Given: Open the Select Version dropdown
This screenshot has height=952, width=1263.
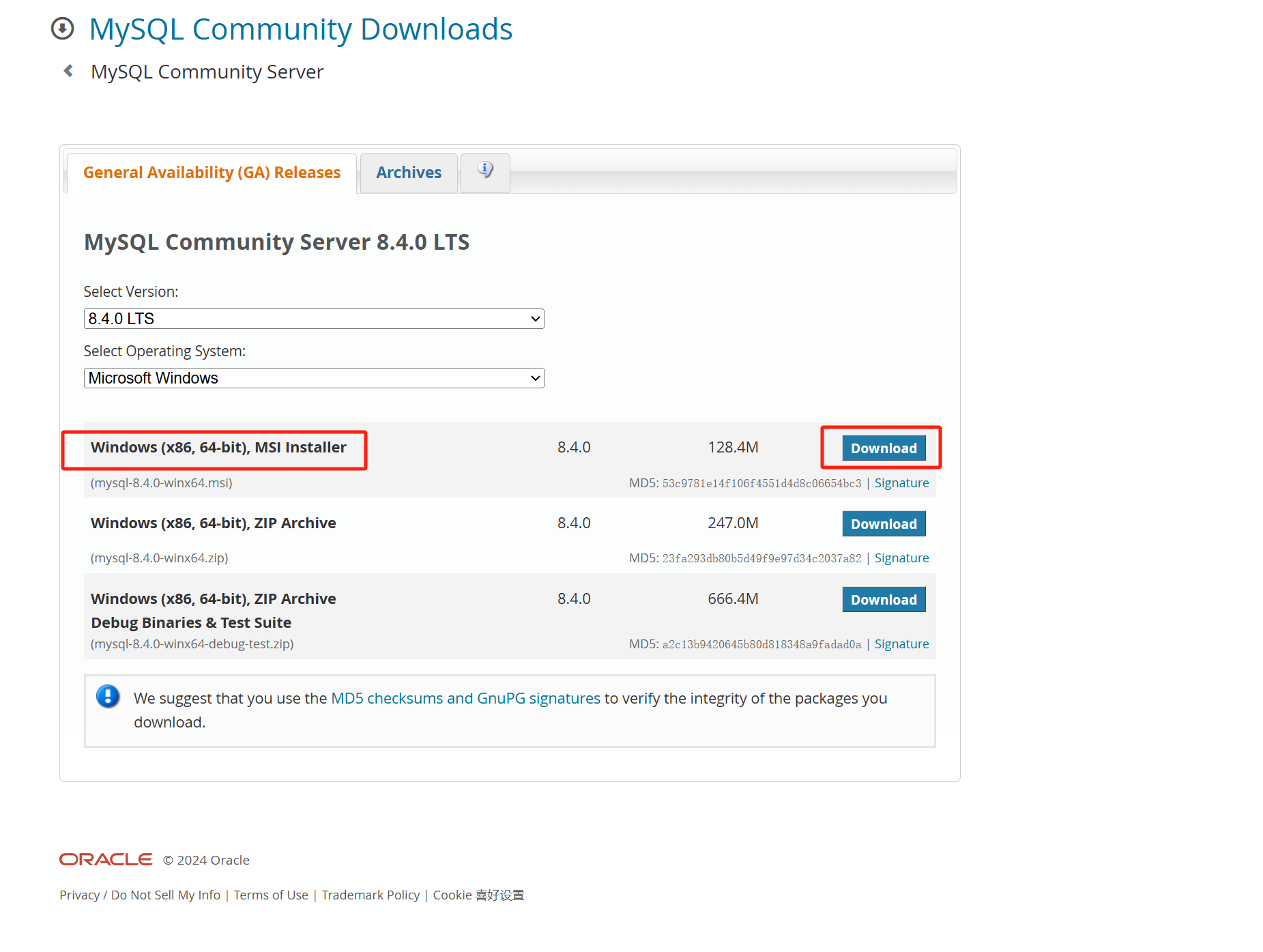Looking at the screenshot, I should point(314,319).
